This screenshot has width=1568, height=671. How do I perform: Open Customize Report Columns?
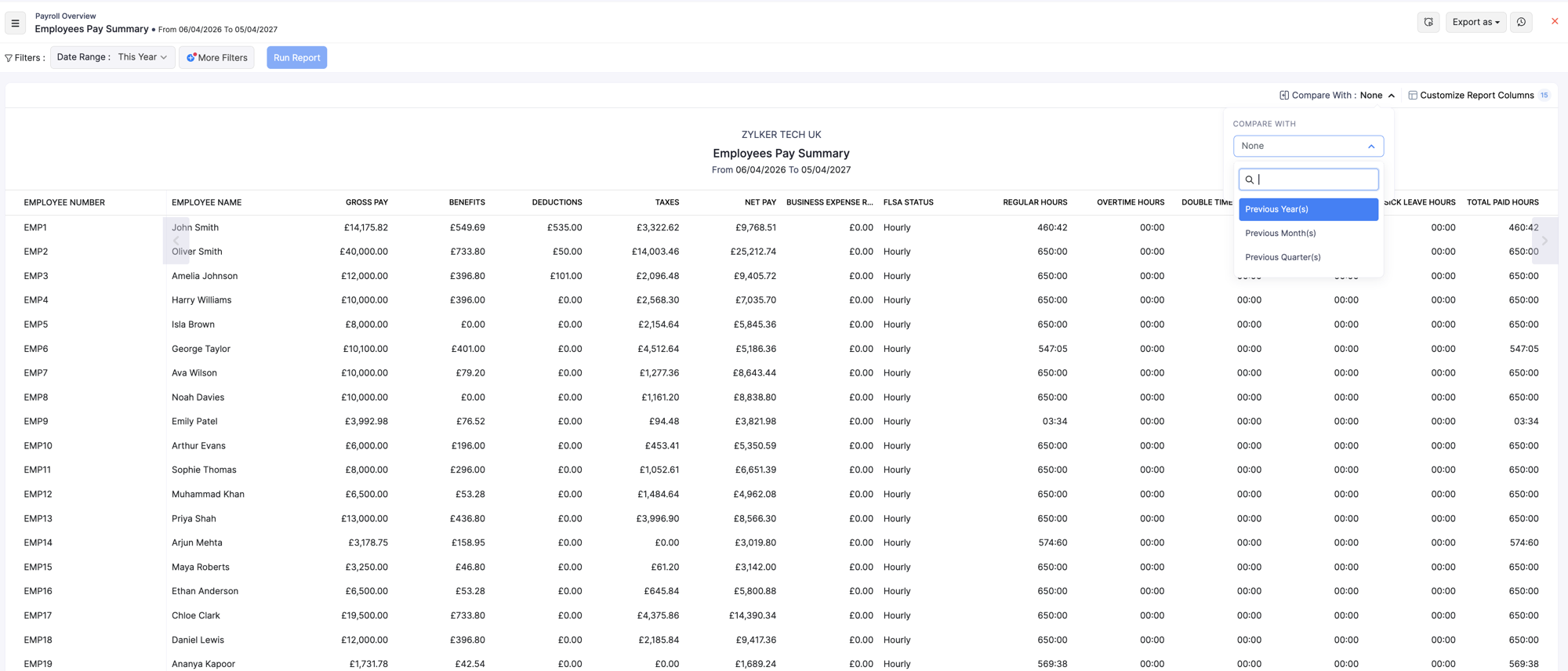pos(1478,95)
